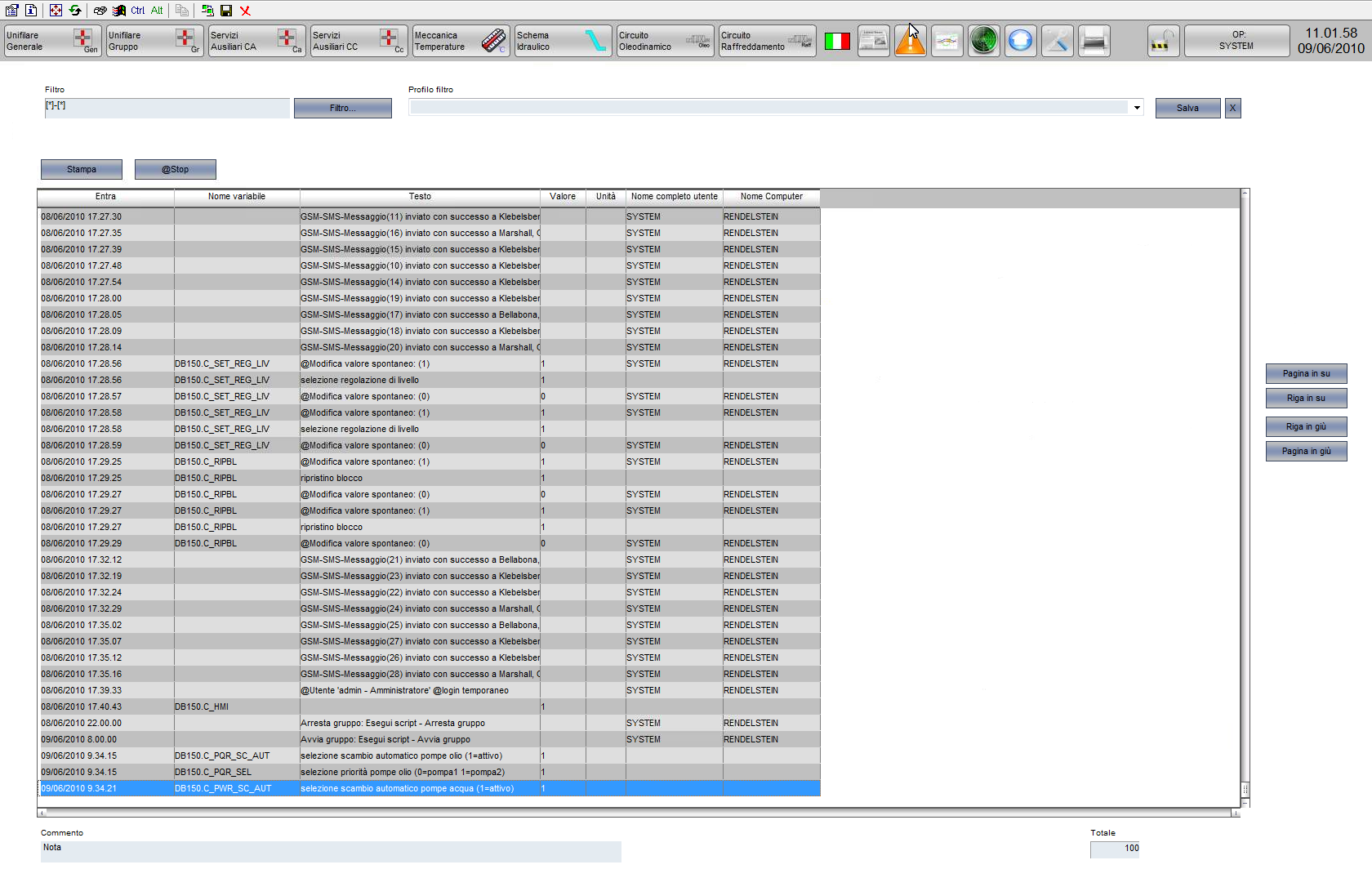Image resolution: width=1372 pixels, height=878 pixels.
Task: Click the Testo column header
Action: click(x=420, y=197)
